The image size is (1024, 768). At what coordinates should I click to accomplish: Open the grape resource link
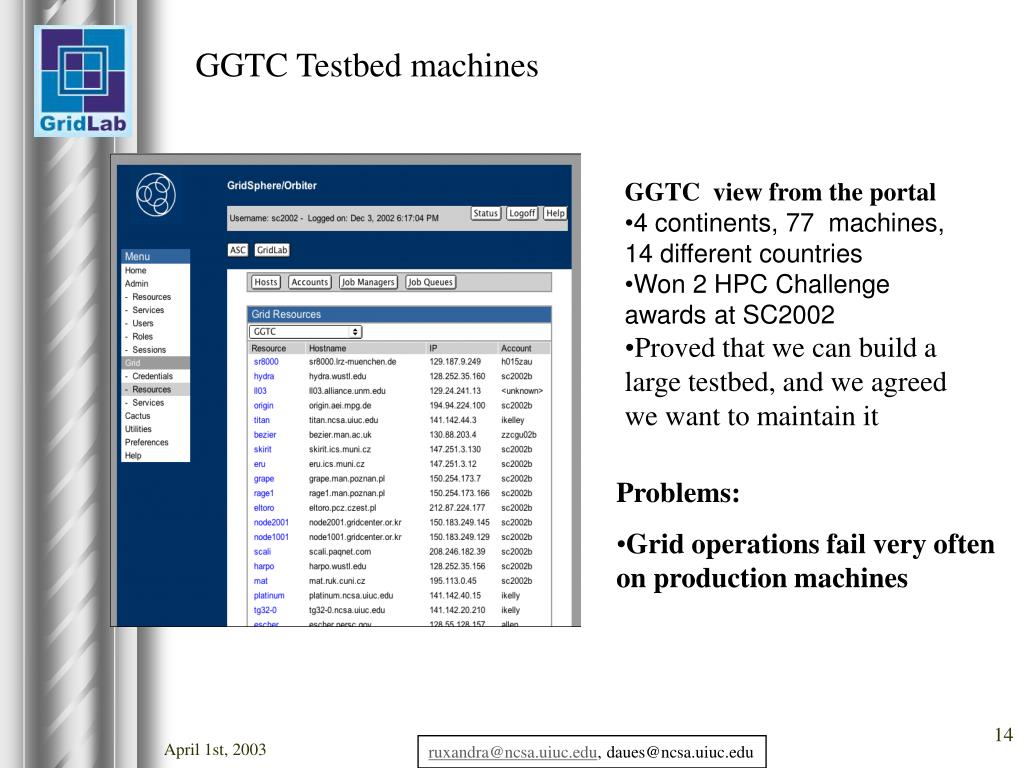(x=264, y=479)
